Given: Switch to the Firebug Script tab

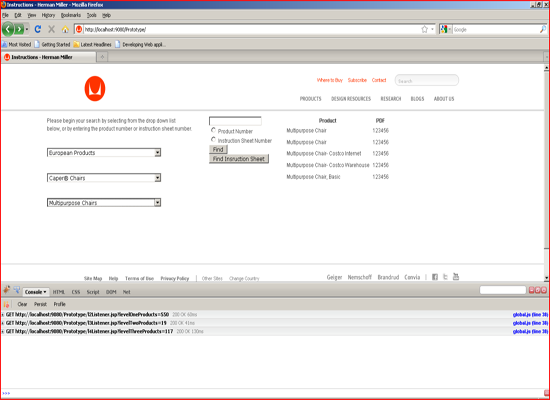Looking at the screenshot, I should [93, 292].
